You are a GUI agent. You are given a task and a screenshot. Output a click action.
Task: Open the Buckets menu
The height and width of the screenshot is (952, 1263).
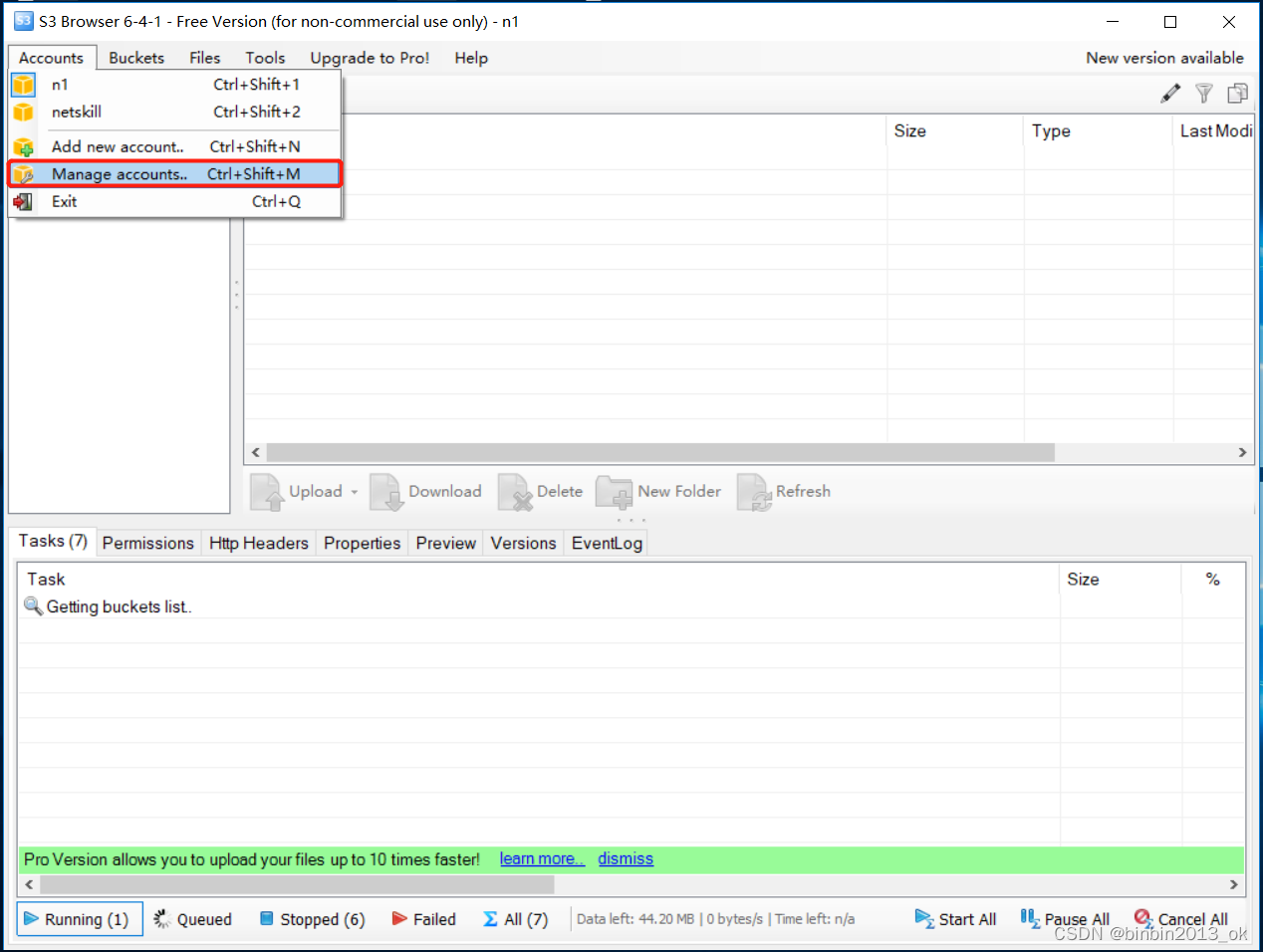coord(136,58)
